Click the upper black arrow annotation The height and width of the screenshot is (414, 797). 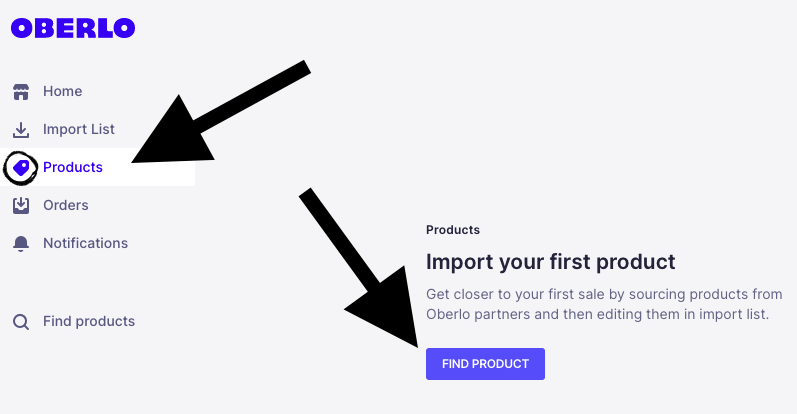[221, 111]
